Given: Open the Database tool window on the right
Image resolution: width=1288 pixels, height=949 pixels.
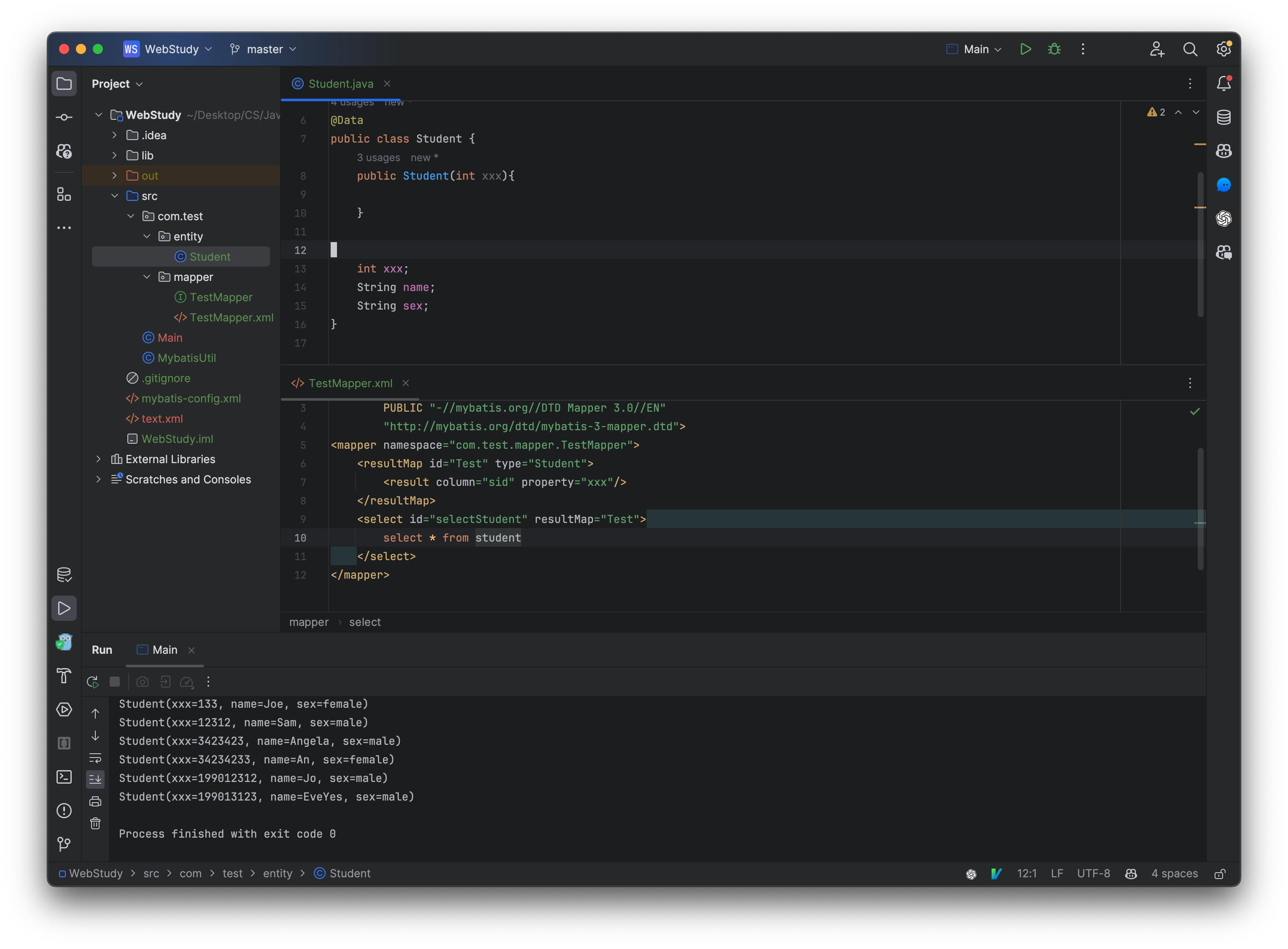Looking at the screenshot, I should click(1223, 117).
